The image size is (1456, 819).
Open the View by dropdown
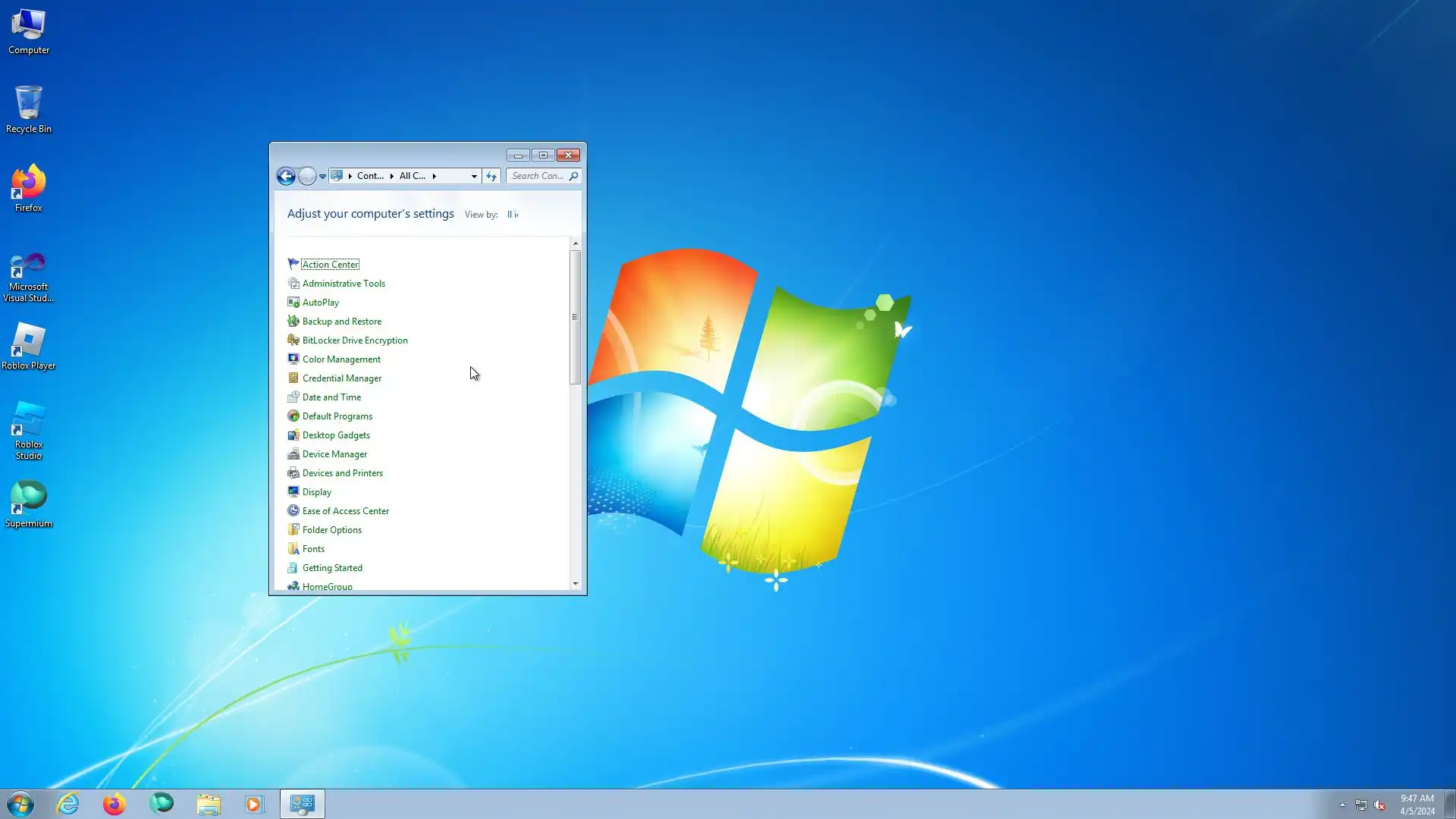513,215
